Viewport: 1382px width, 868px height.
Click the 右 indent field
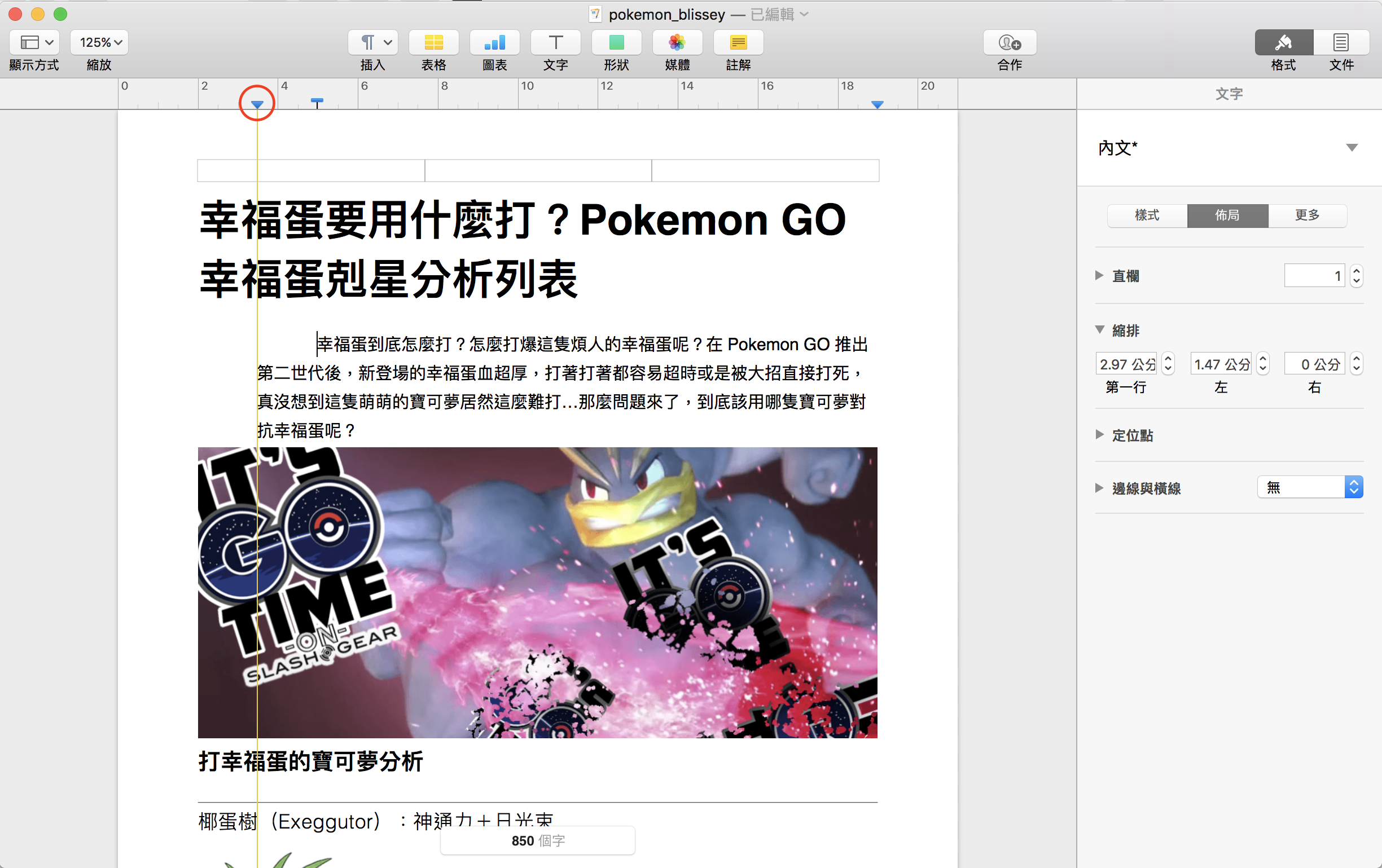tap(1314, 364)
